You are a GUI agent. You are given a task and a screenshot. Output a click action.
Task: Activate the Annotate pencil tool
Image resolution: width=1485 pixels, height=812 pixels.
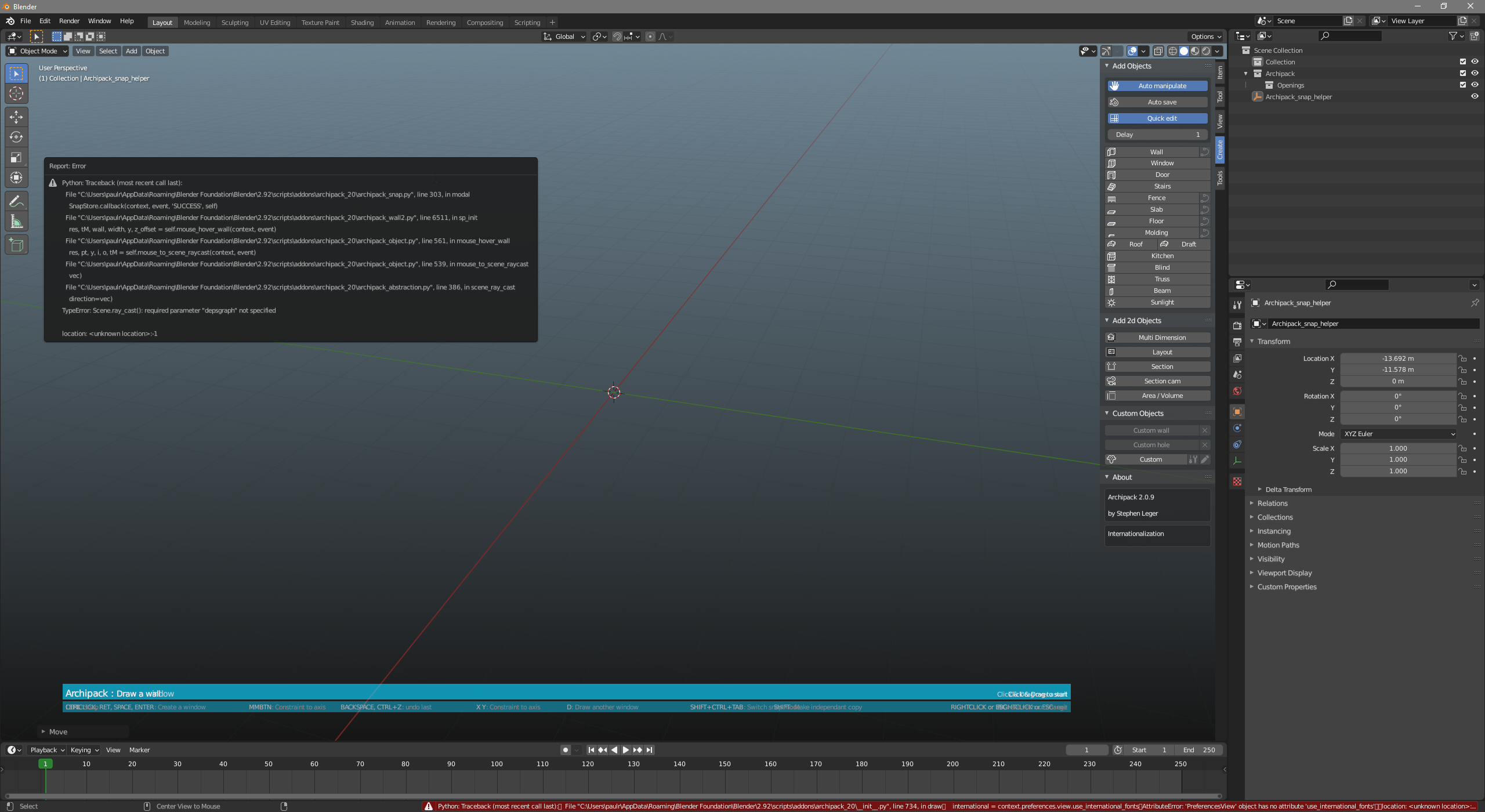pos(16,201)
